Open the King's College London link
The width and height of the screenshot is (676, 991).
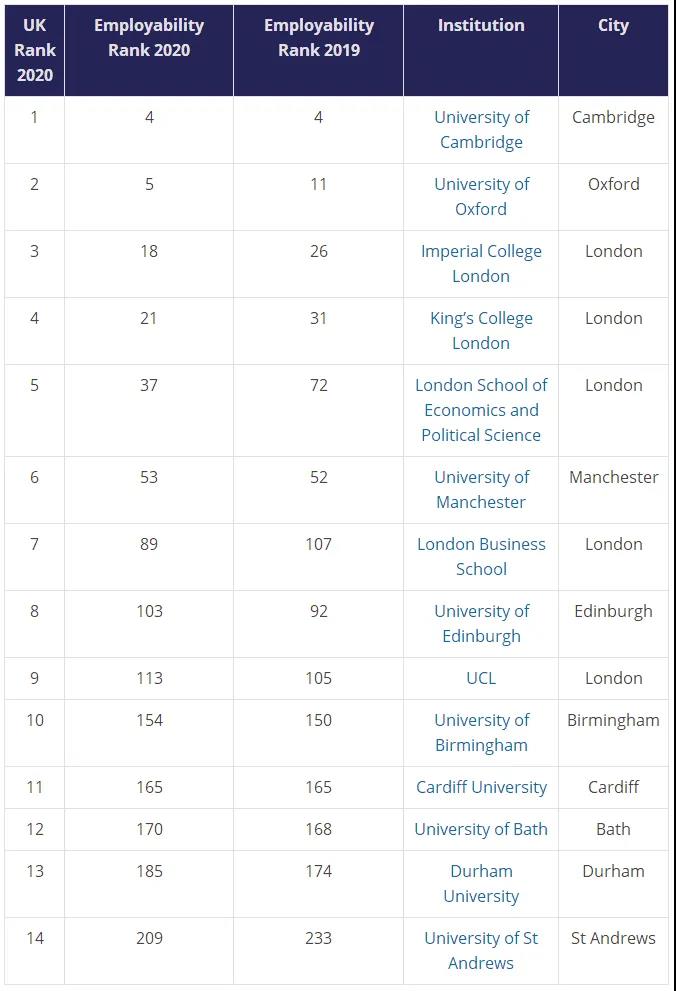481,331
